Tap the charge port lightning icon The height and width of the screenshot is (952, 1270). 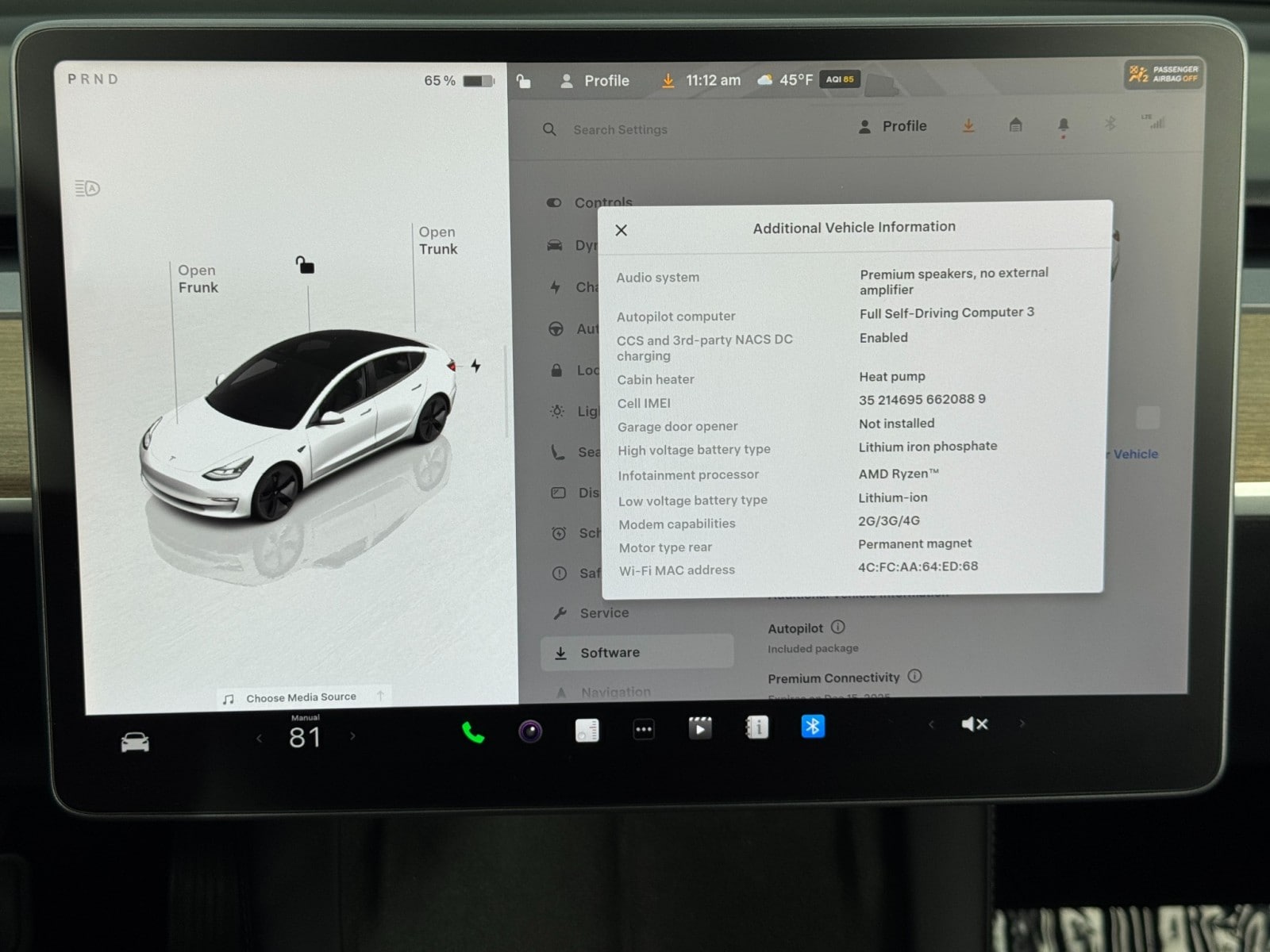coord(475,366)
